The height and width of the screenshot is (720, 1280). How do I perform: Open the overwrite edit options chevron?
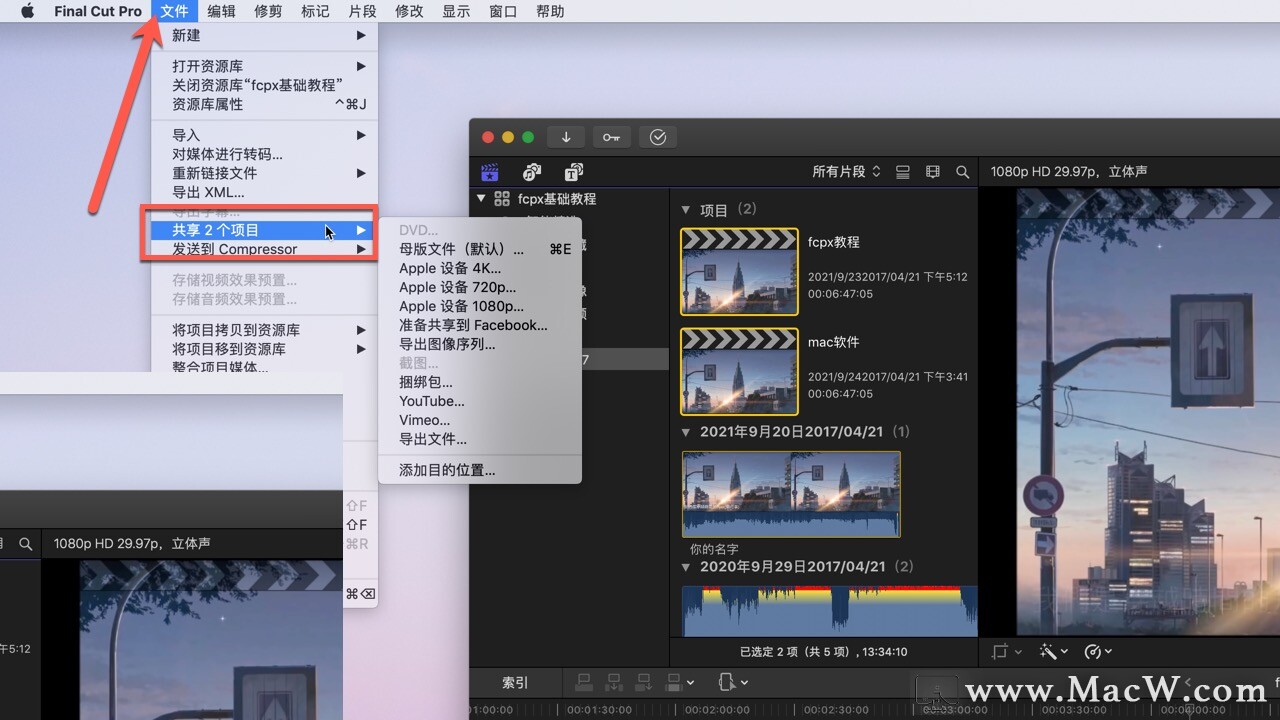click(691, 683)
